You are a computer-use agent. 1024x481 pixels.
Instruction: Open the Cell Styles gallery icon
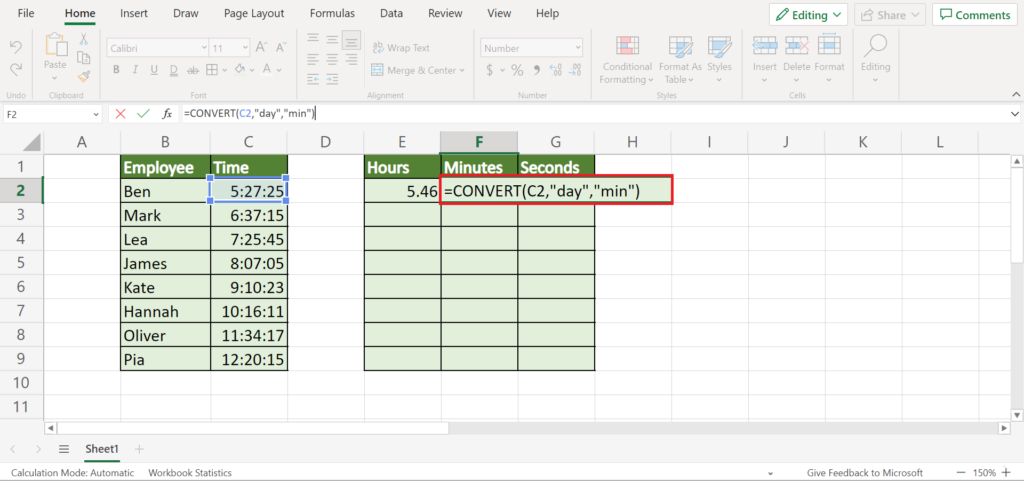719,46
